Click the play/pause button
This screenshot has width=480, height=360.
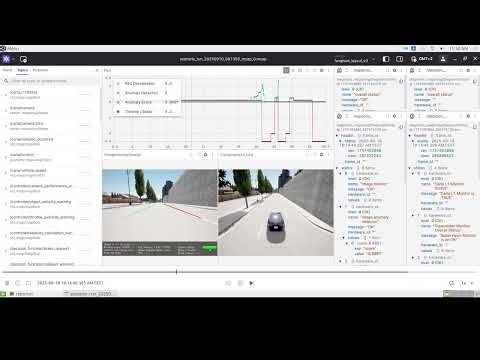(240, 283)
